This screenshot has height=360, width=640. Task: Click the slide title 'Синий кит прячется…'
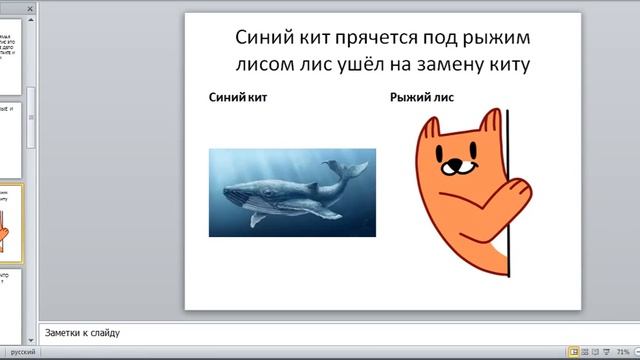pos(382,51)
